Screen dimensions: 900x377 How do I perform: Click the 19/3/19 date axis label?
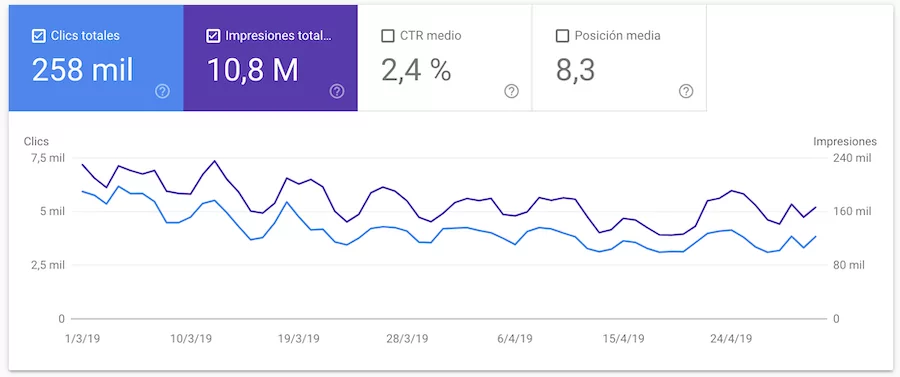298,339
